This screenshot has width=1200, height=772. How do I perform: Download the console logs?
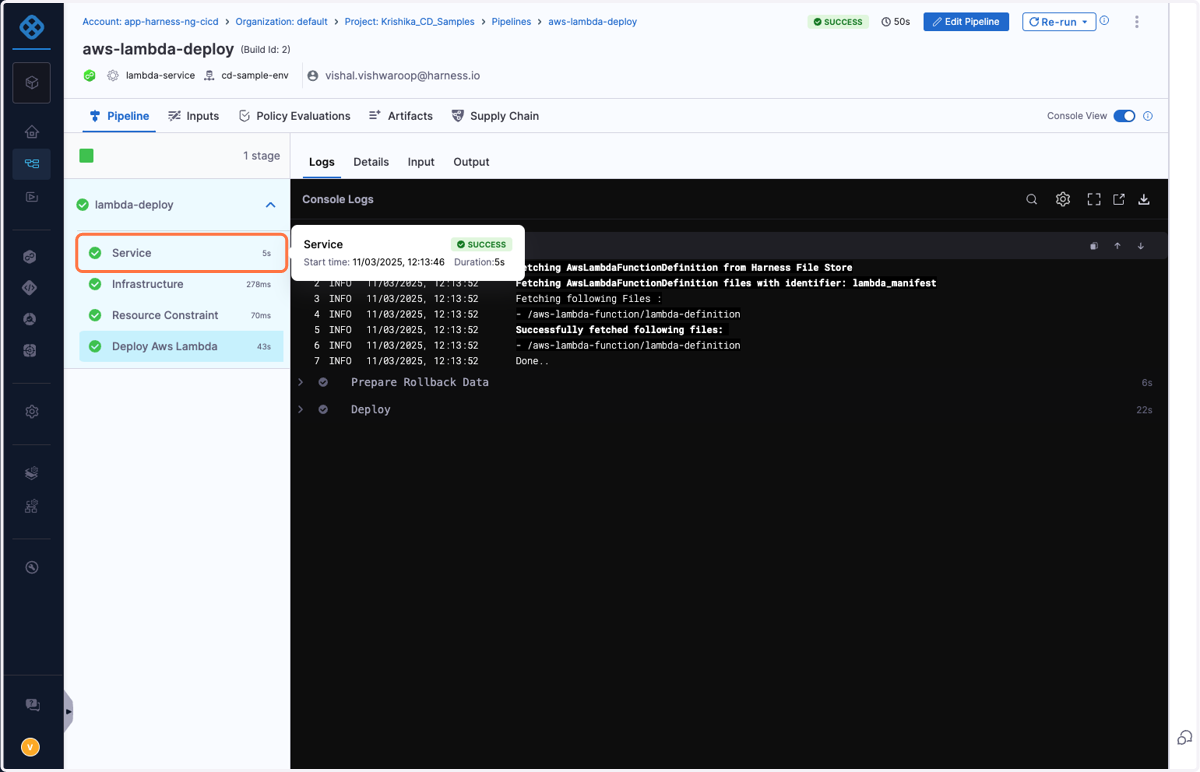1144,200
